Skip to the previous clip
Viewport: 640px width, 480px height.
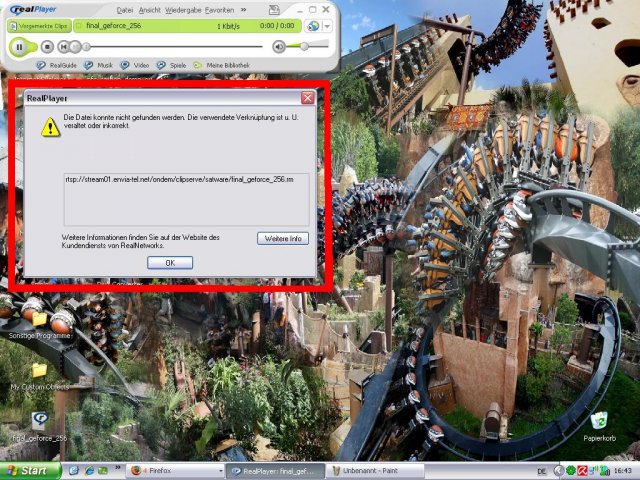[63, 47]
